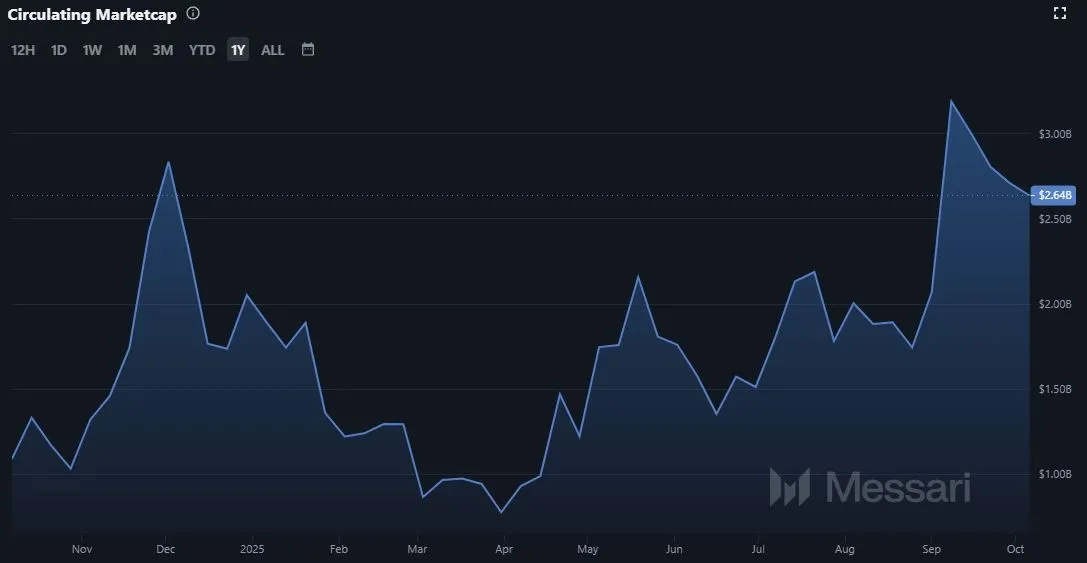Click the September peak on the chart line

(950, 101)
